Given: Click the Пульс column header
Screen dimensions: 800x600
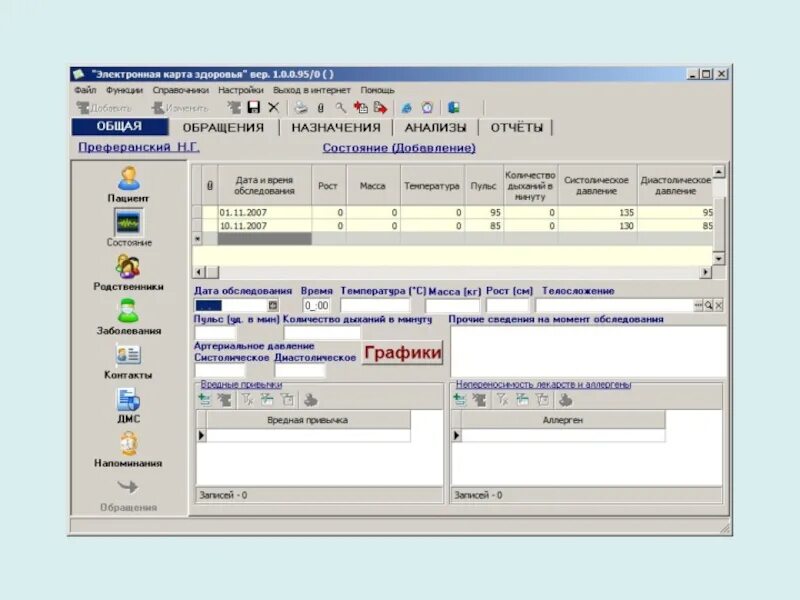Looking at the screenshot, I should coord(484,186).
